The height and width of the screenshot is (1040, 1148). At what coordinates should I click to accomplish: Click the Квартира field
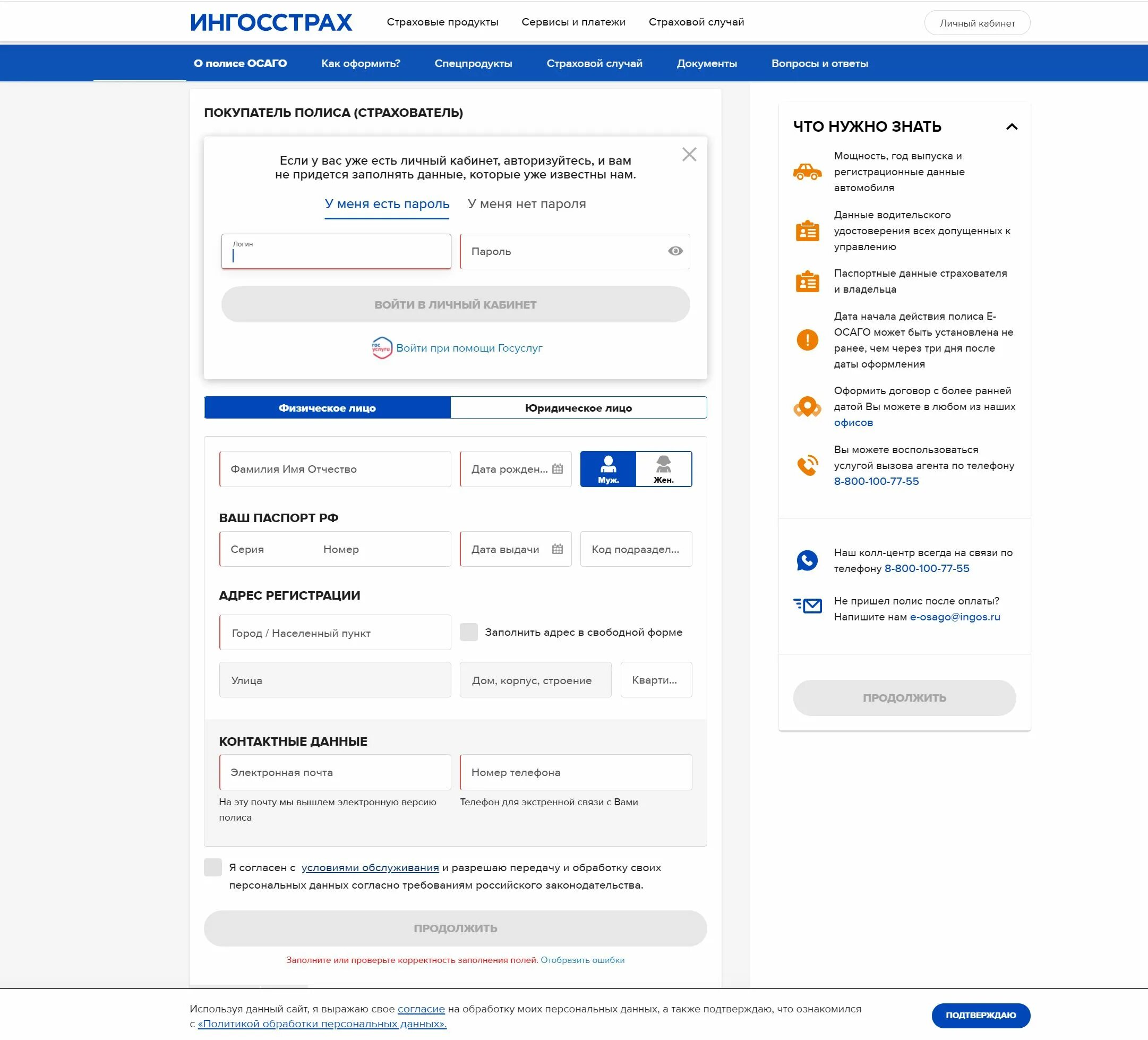point(656,679)
